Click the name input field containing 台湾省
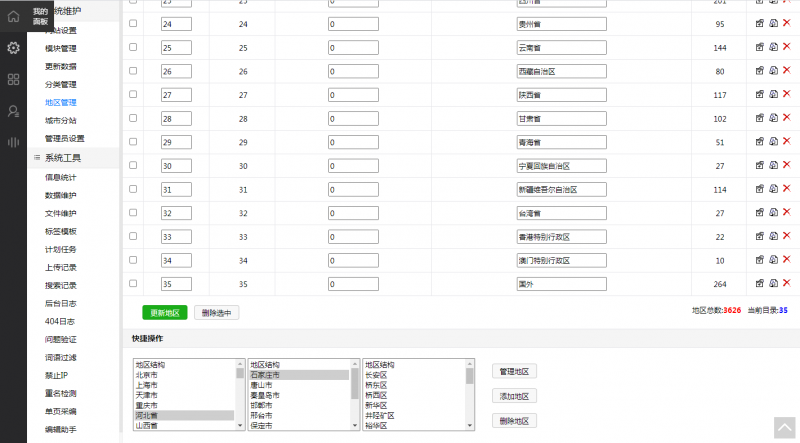This screenshot has width=800, height=443. pyautogui.click(x=561, y=213)
